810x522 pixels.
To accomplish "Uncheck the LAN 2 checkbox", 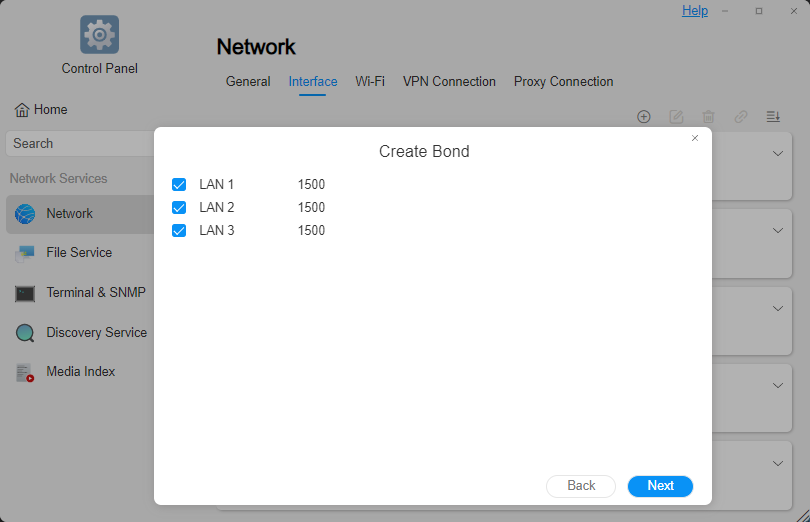I will click(179, 208).
